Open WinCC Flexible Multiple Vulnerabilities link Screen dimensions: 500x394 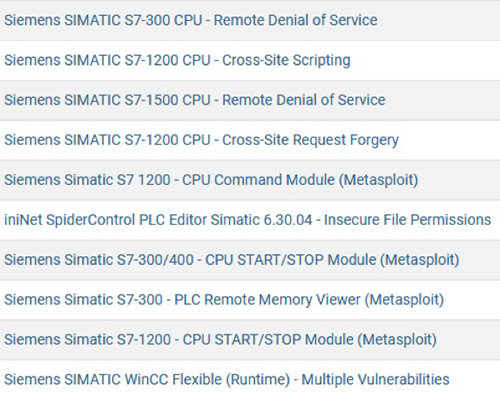tap(227, 380)
